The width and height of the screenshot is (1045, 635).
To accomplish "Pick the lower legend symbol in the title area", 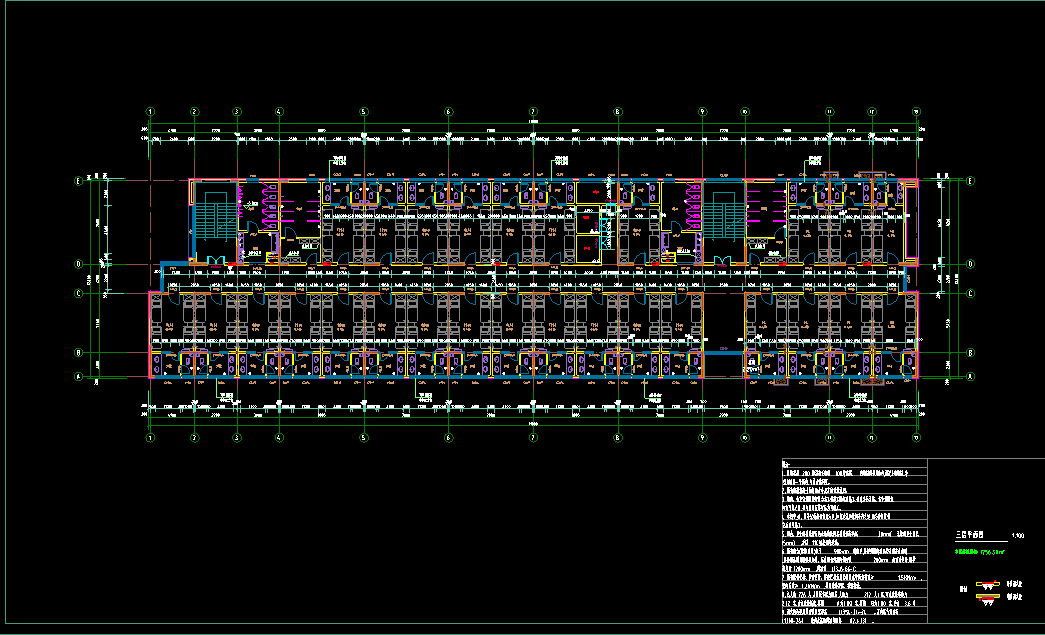I will [x=990, y=597].
